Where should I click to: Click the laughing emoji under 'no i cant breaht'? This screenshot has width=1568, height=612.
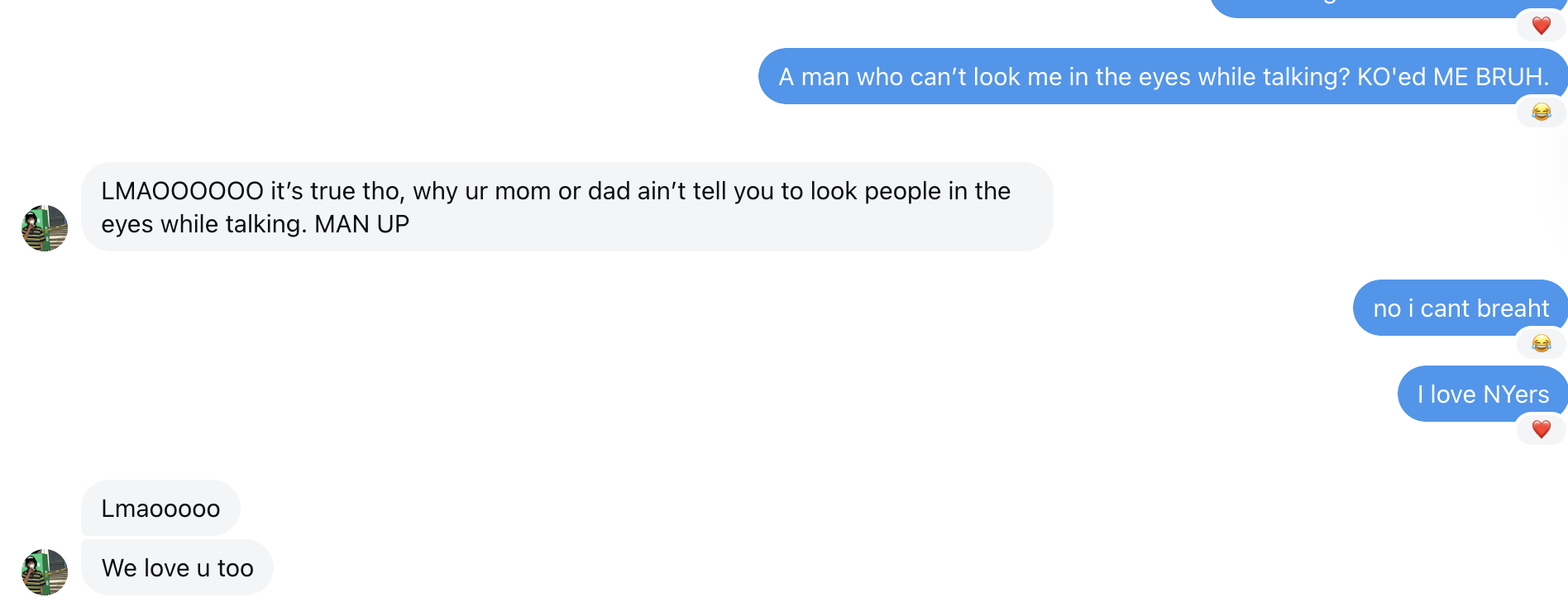1541,343
